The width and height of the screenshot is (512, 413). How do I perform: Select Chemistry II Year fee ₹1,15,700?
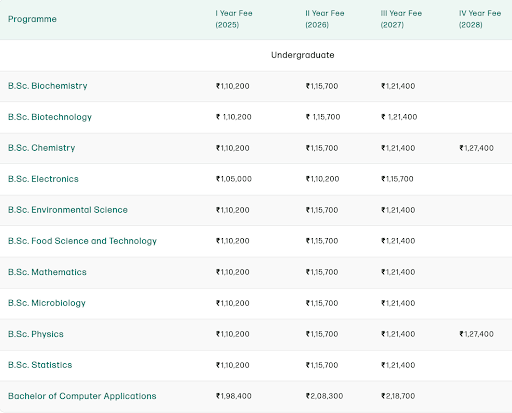point(322,148)
